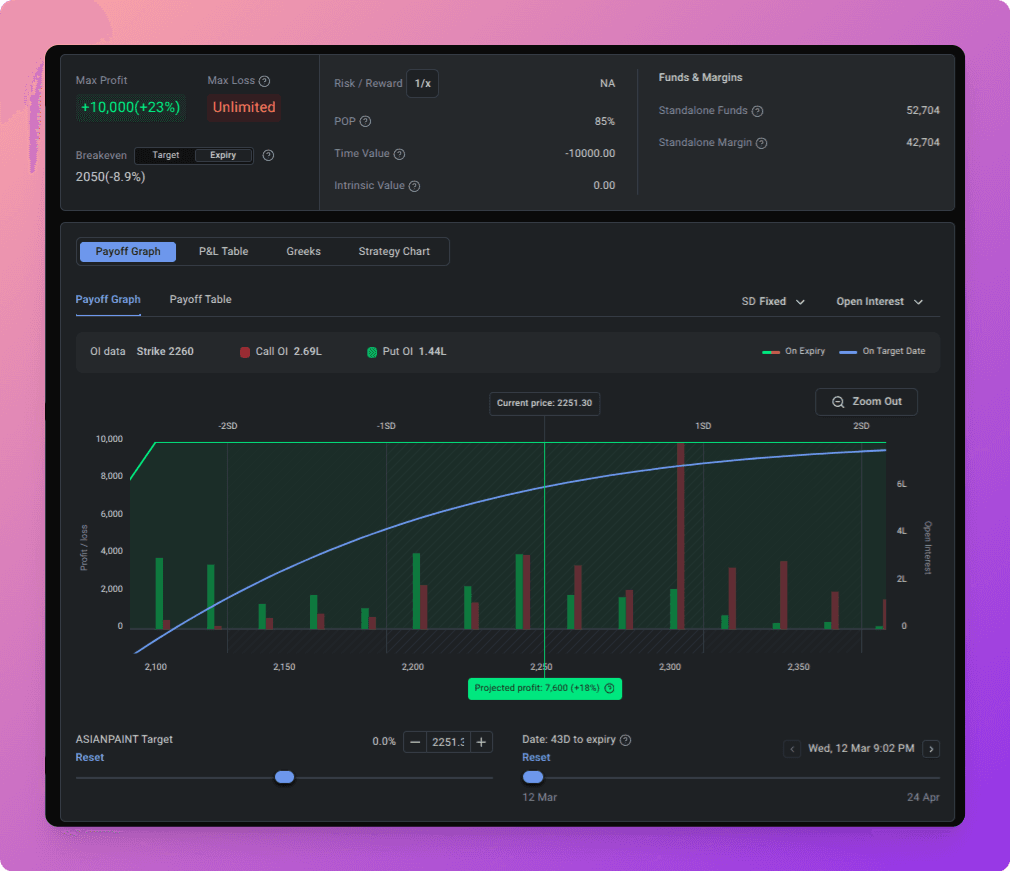Click the Intrinsic Value 0.00
Image resolution: width=1010 pixels, height=871 pixels.
pyautogui.click(x=604, y=186)
